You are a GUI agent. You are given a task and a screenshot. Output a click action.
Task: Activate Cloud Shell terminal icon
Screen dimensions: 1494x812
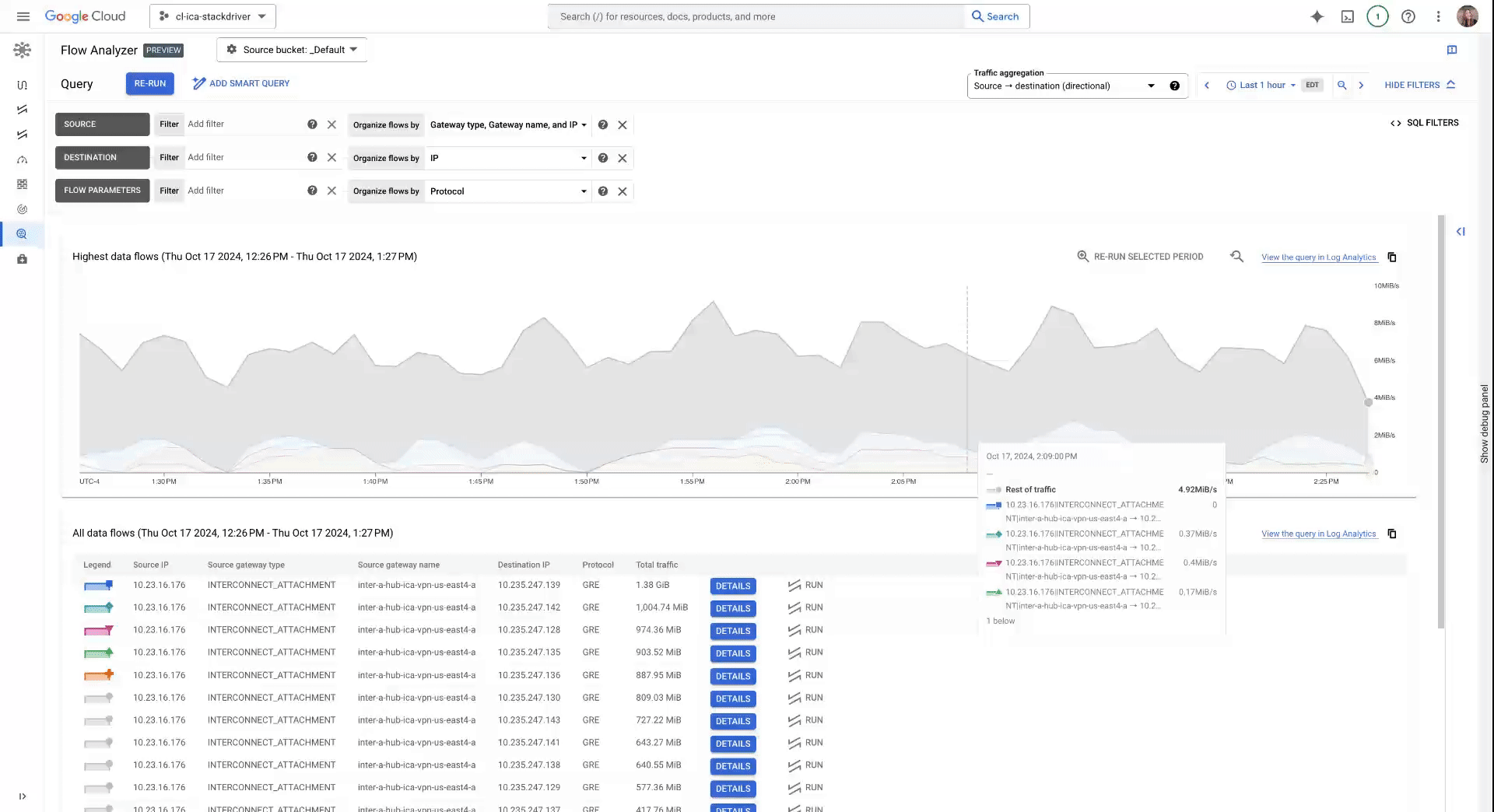(1347, 16)
